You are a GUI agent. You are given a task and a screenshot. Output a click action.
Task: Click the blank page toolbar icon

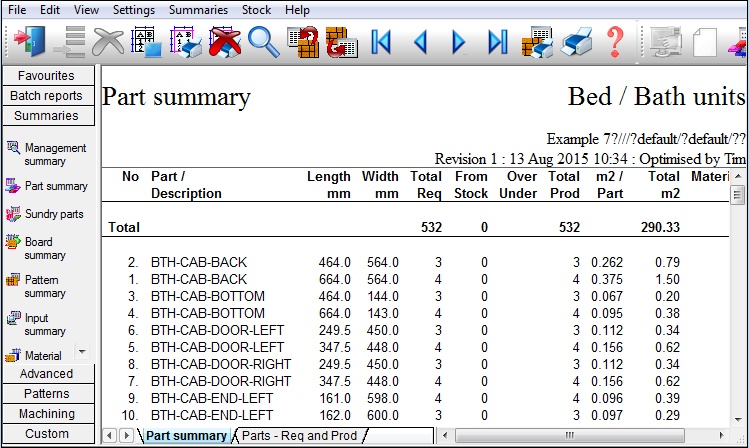click(x=705, y=42)
